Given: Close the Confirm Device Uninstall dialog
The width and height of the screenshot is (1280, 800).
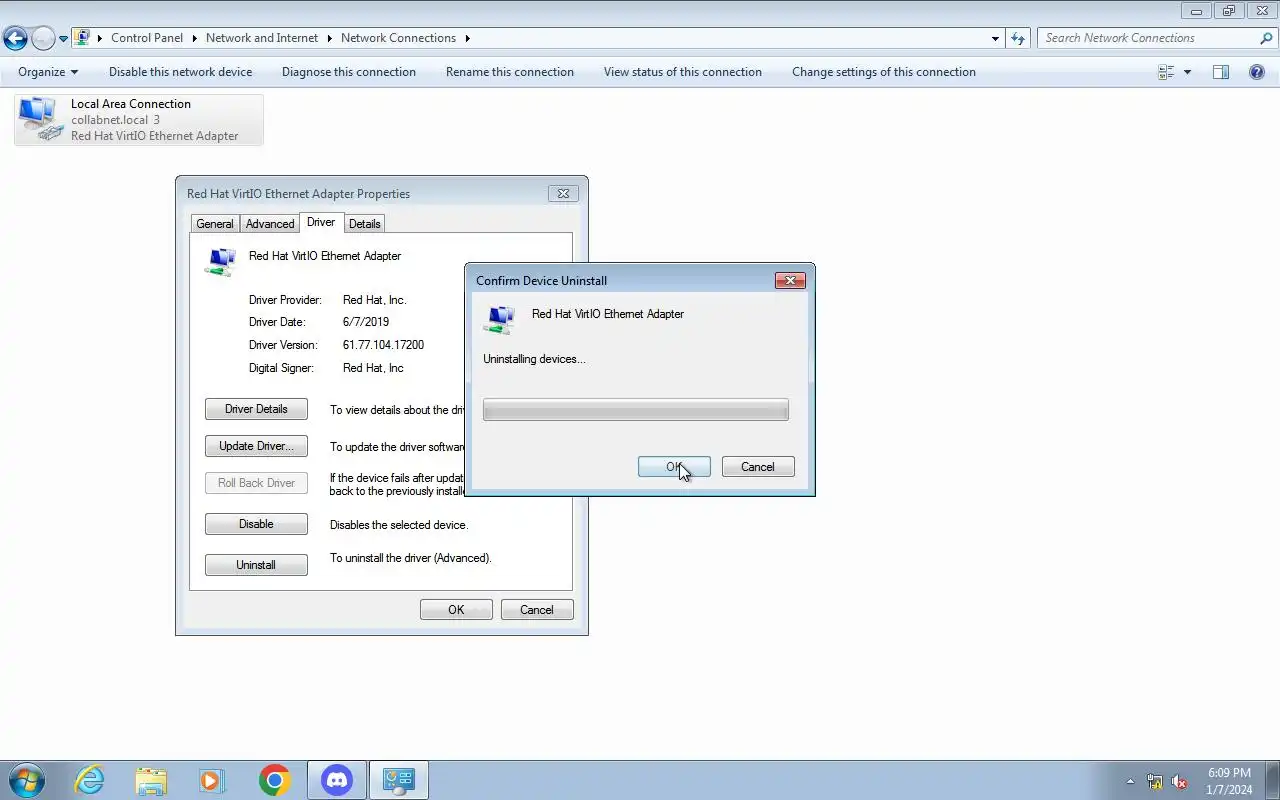Looking at the screenshot, I should click(790, 281).
